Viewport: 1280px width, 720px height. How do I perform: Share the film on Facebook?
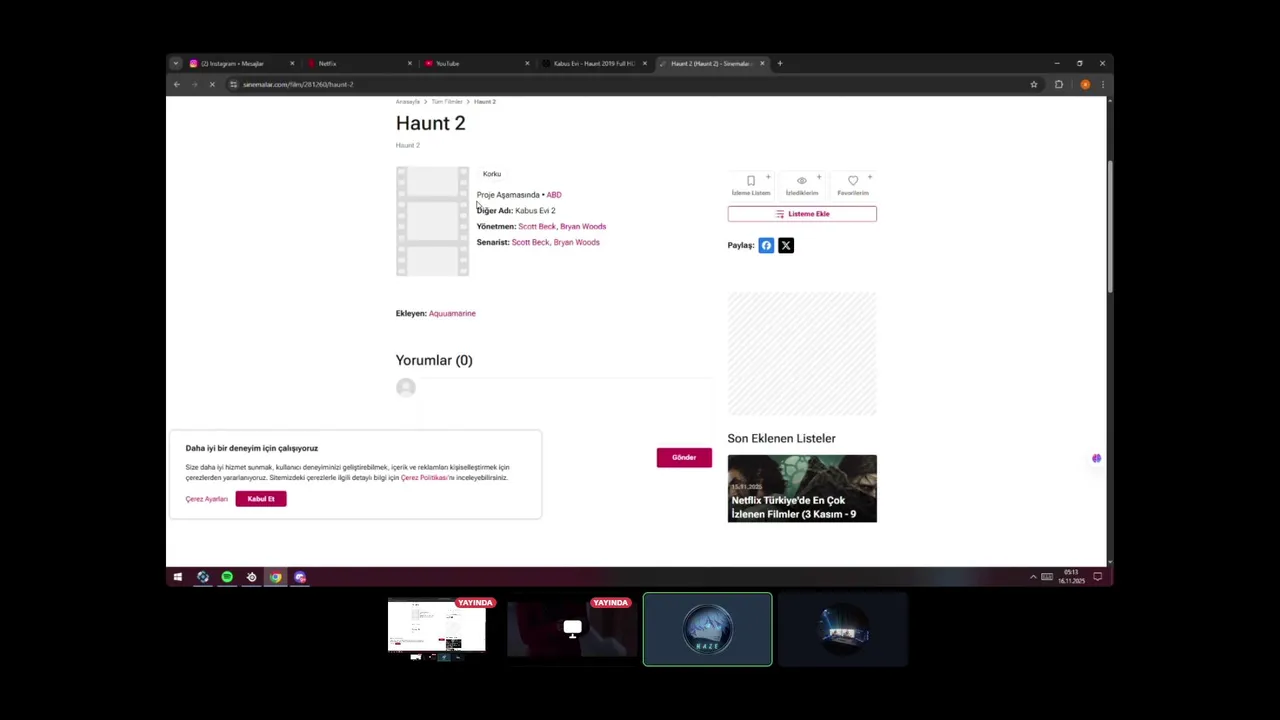(x=766, y=245)
